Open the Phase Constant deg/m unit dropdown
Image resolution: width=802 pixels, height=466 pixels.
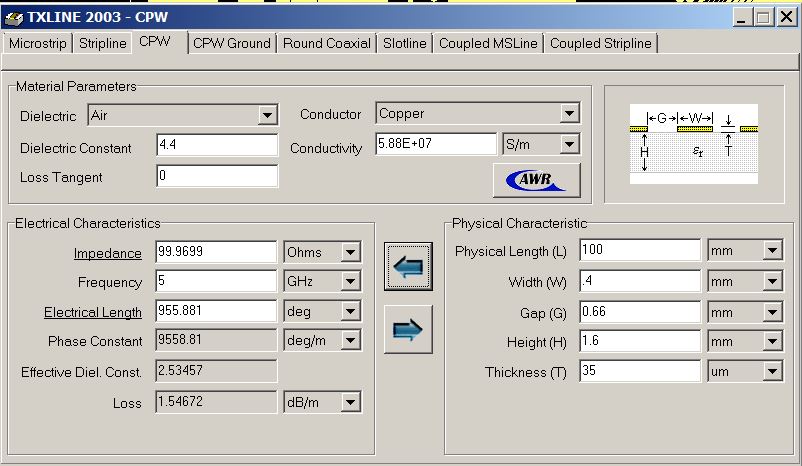(x=350, y=340)
